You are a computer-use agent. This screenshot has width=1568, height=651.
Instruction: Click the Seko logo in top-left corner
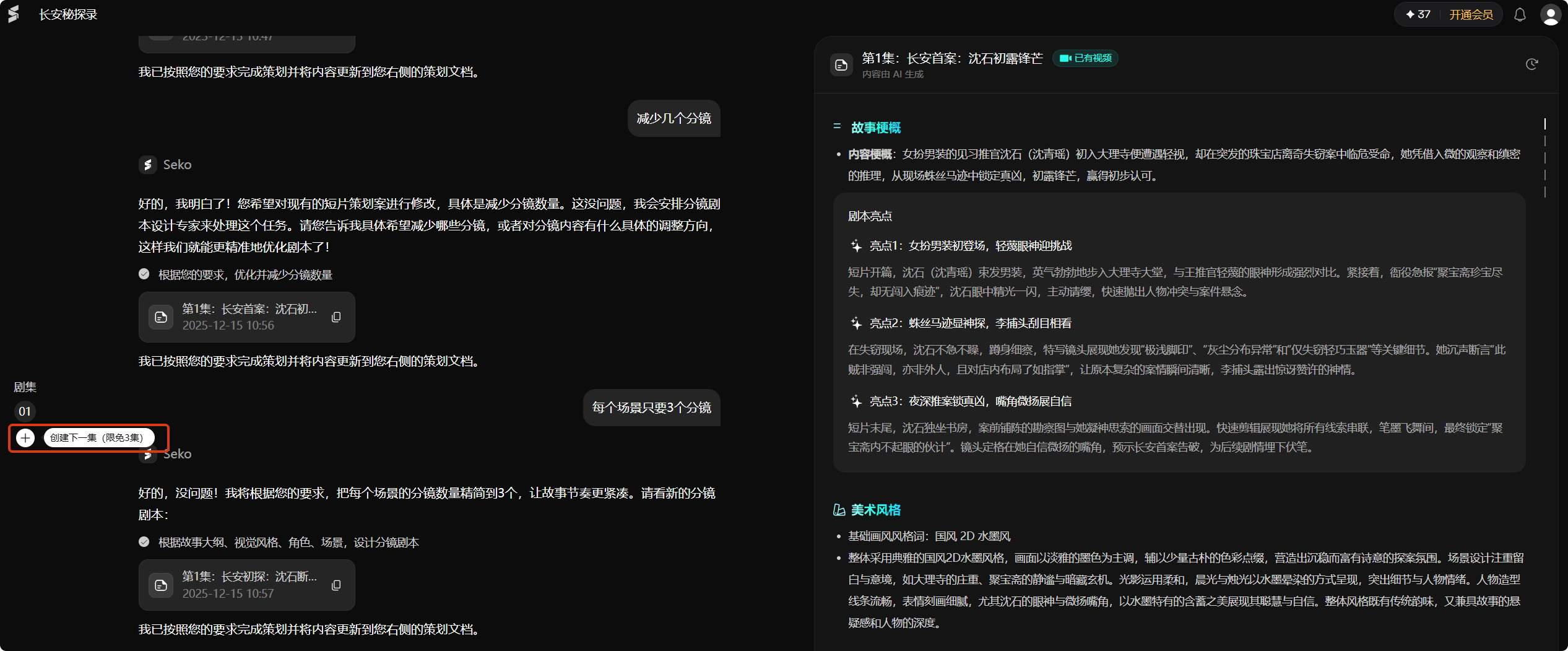tap(14, 14)
